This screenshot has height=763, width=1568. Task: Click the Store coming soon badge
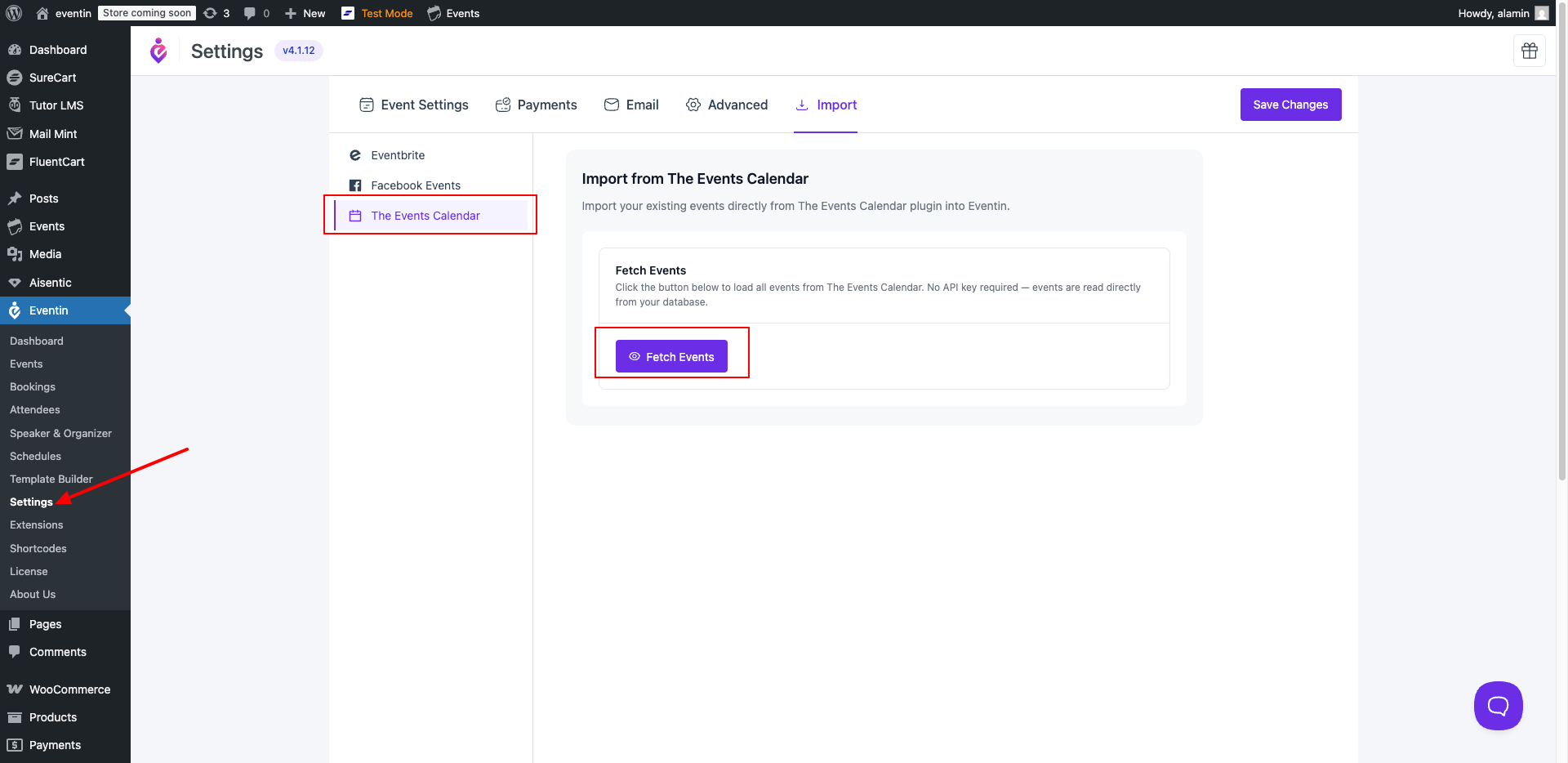point(147,13)
